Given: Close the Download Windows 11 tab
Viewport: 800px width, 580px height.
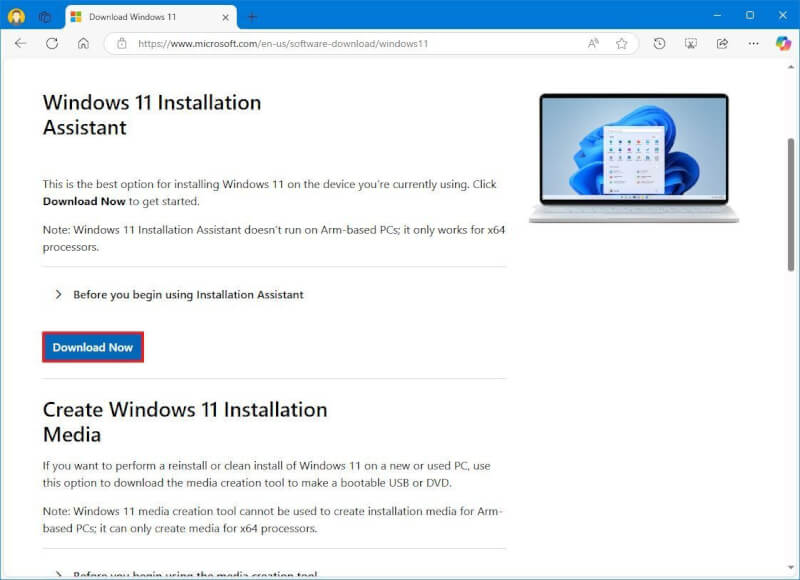Looking at the screenshot, I should coord(226,17).
